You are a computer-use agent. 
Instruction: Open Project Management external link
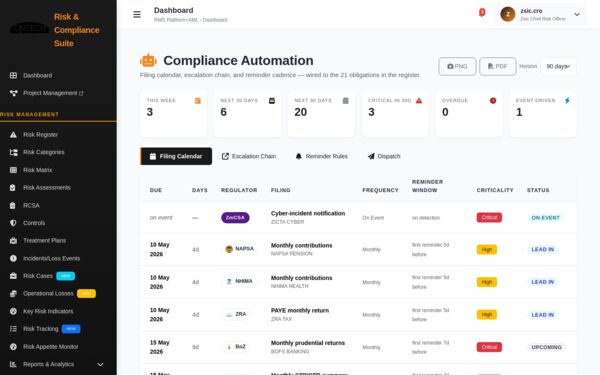tap(53, 93)
